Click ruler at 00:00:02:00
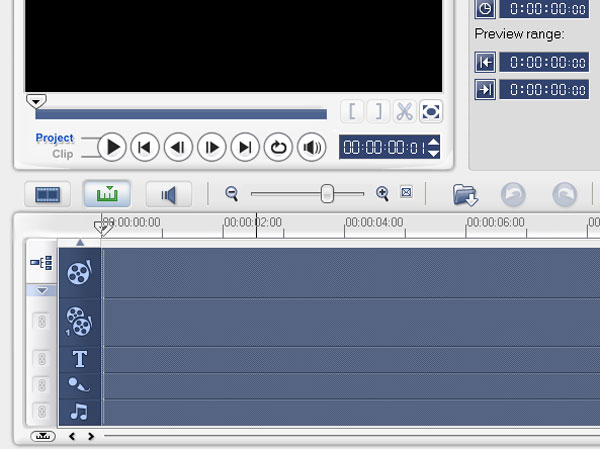 [253, 222]
